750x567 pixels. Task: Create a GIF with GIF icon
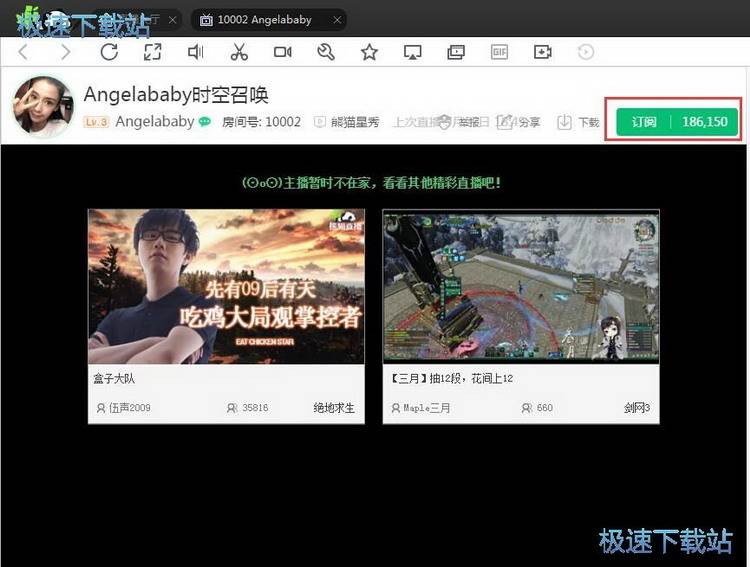click(x=499, y=52)
